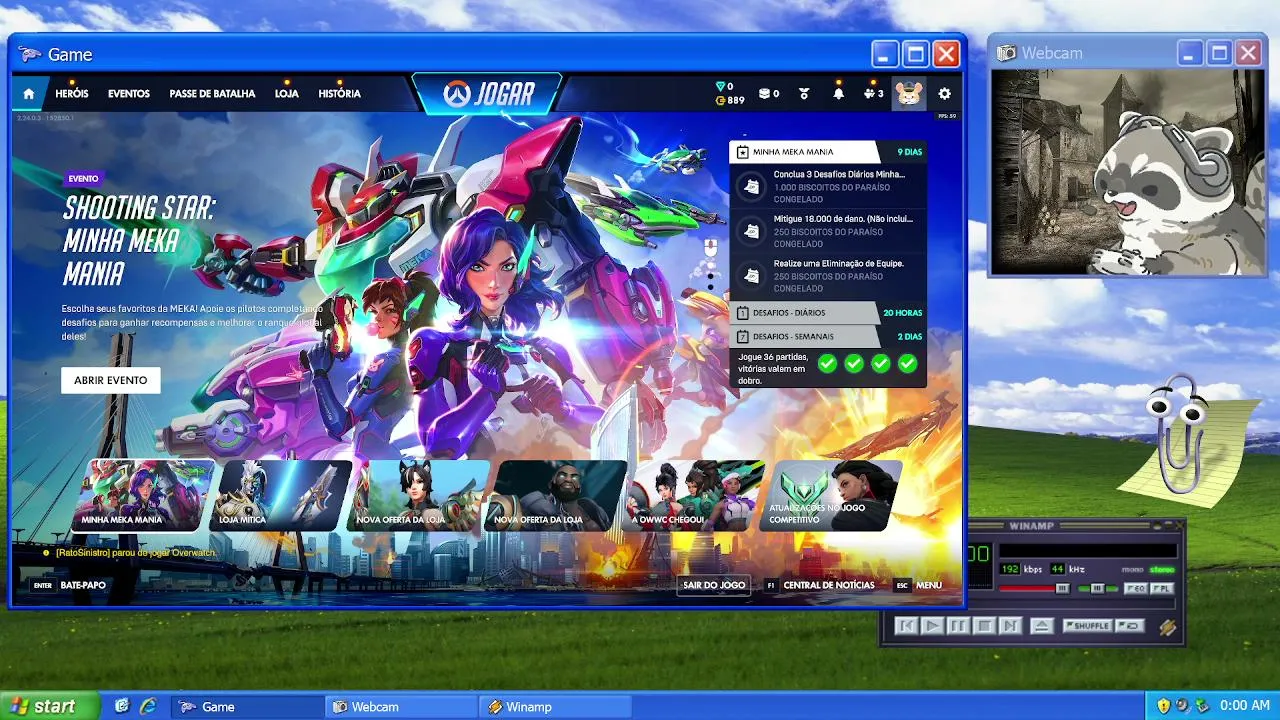Expand the Desafios - Semanais section

827,337
